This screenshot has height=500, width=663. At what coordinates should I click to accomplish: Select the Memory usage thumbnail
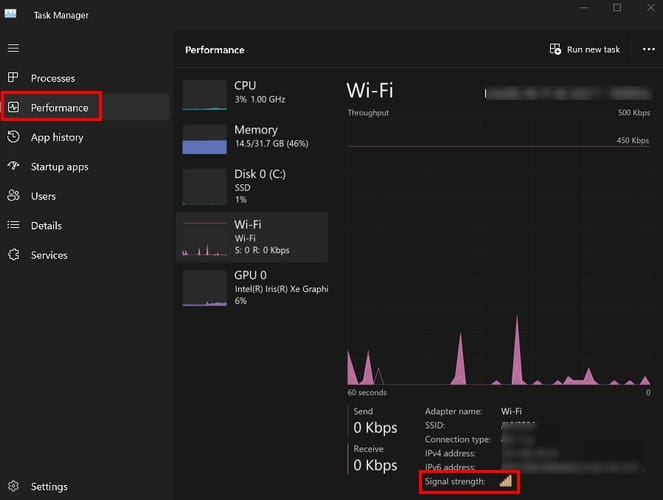205,139
